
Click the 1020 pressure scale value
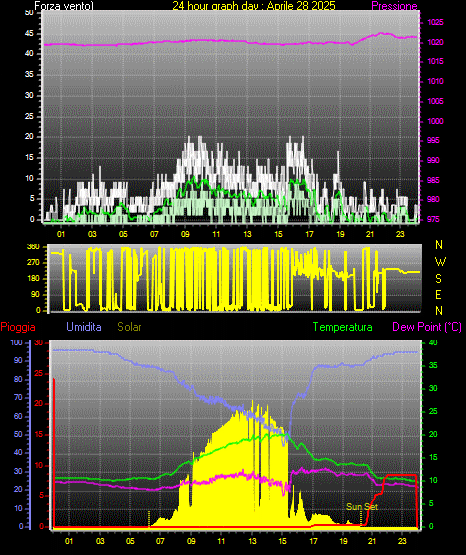pyautogui.click(x=435, y=42)
